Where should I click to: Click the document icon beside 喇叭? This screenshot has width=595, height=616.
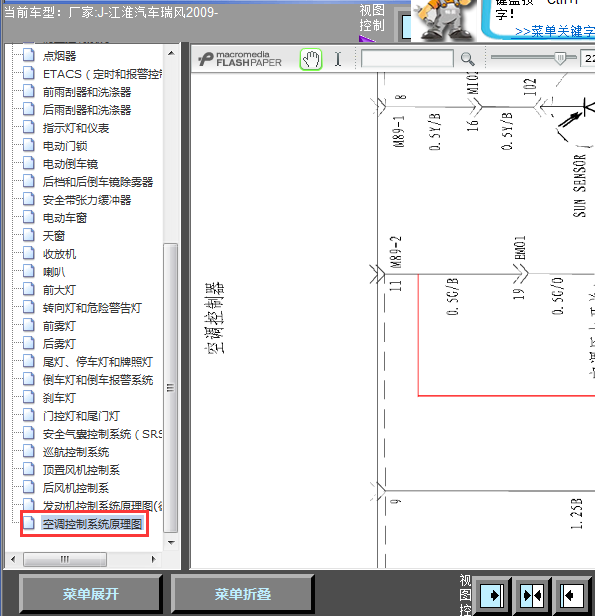29,271
